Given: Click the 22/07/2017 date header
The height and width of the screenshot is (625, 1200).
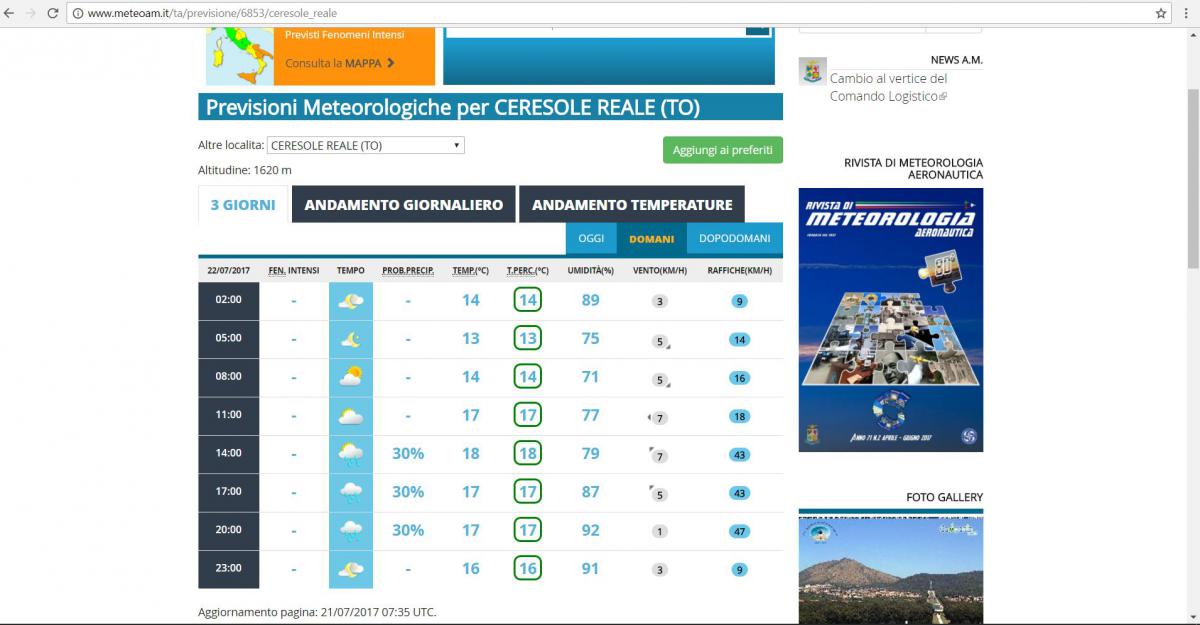Looking at the screenshot, I should (x=228, y=270).
